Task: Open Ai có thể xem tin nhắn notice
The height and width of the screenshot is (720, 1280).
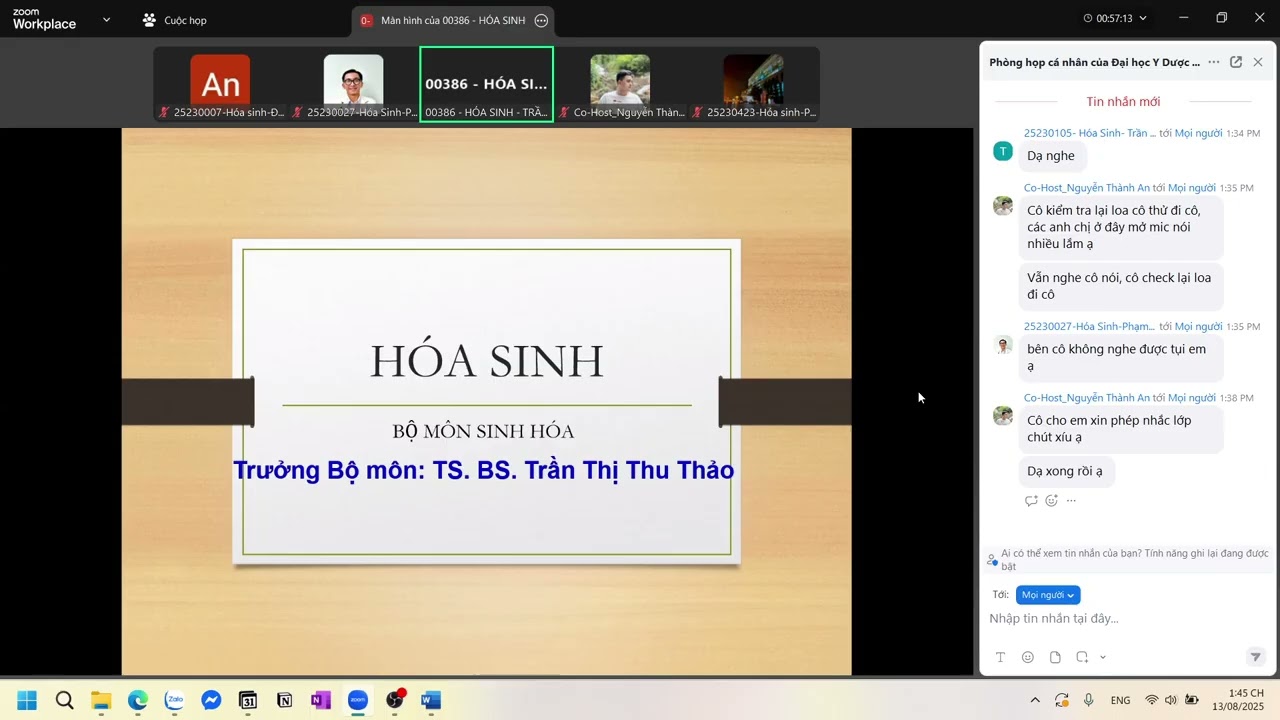Action: click(1127, 559)
